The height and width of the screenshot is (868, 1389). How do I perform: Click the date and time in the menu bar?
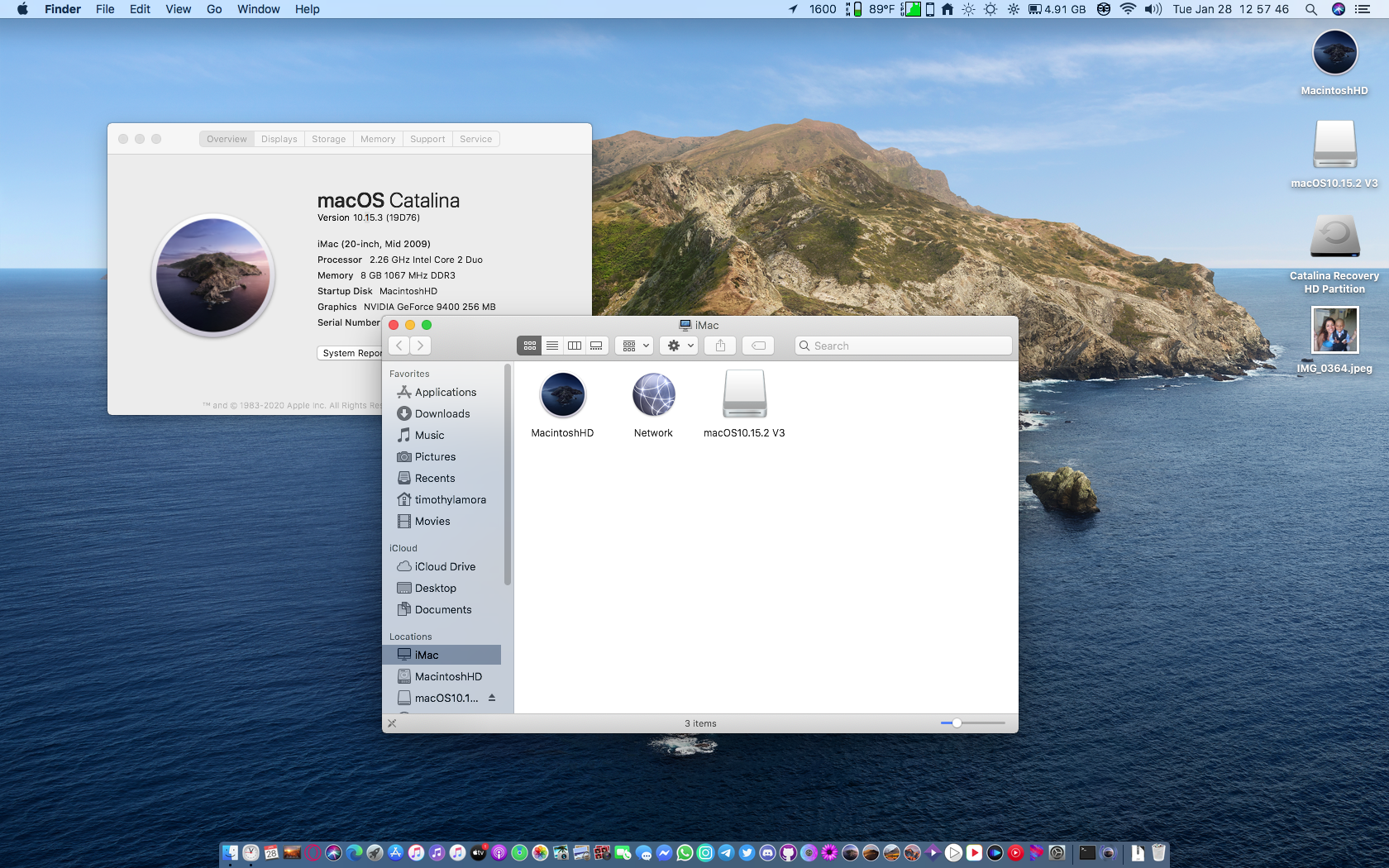pyautogui.click(x=1230, y=9)
